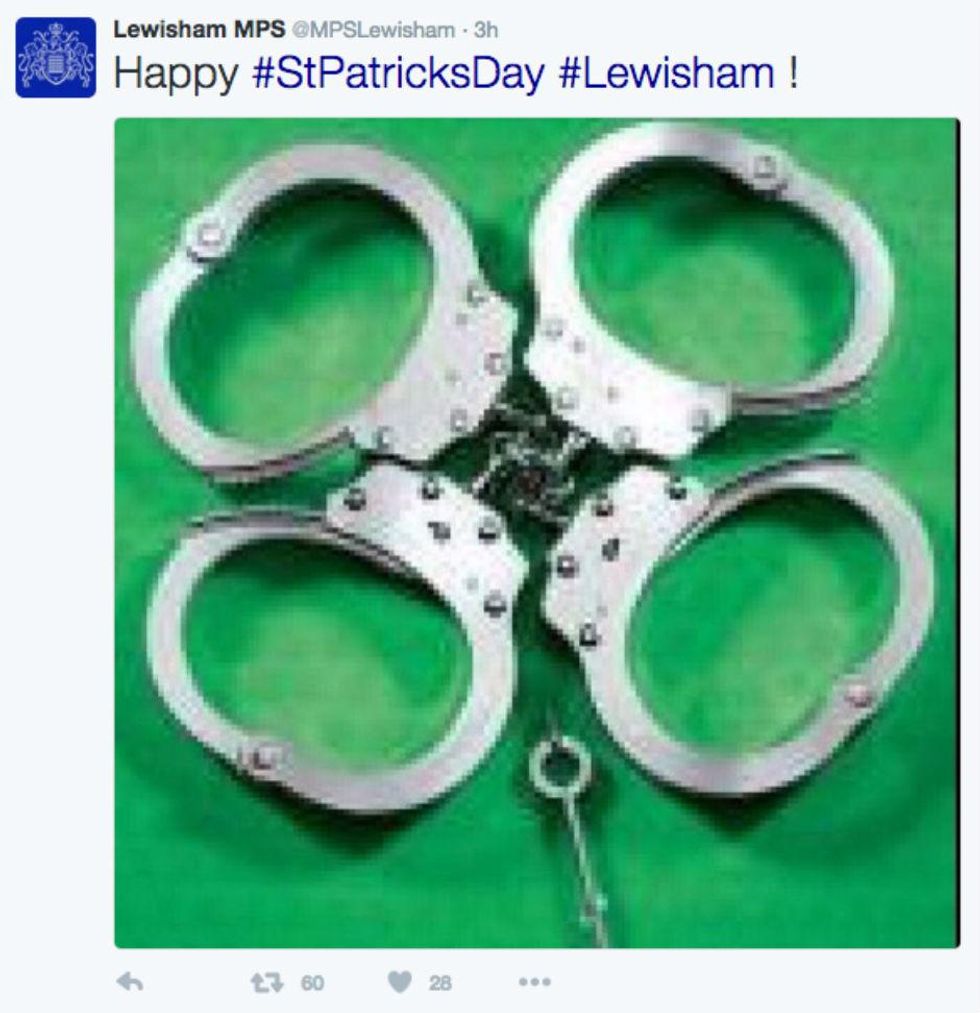Like the tweet with the heart icon
This screenshot has width=980, height=1013.
[x=400, y=982]
